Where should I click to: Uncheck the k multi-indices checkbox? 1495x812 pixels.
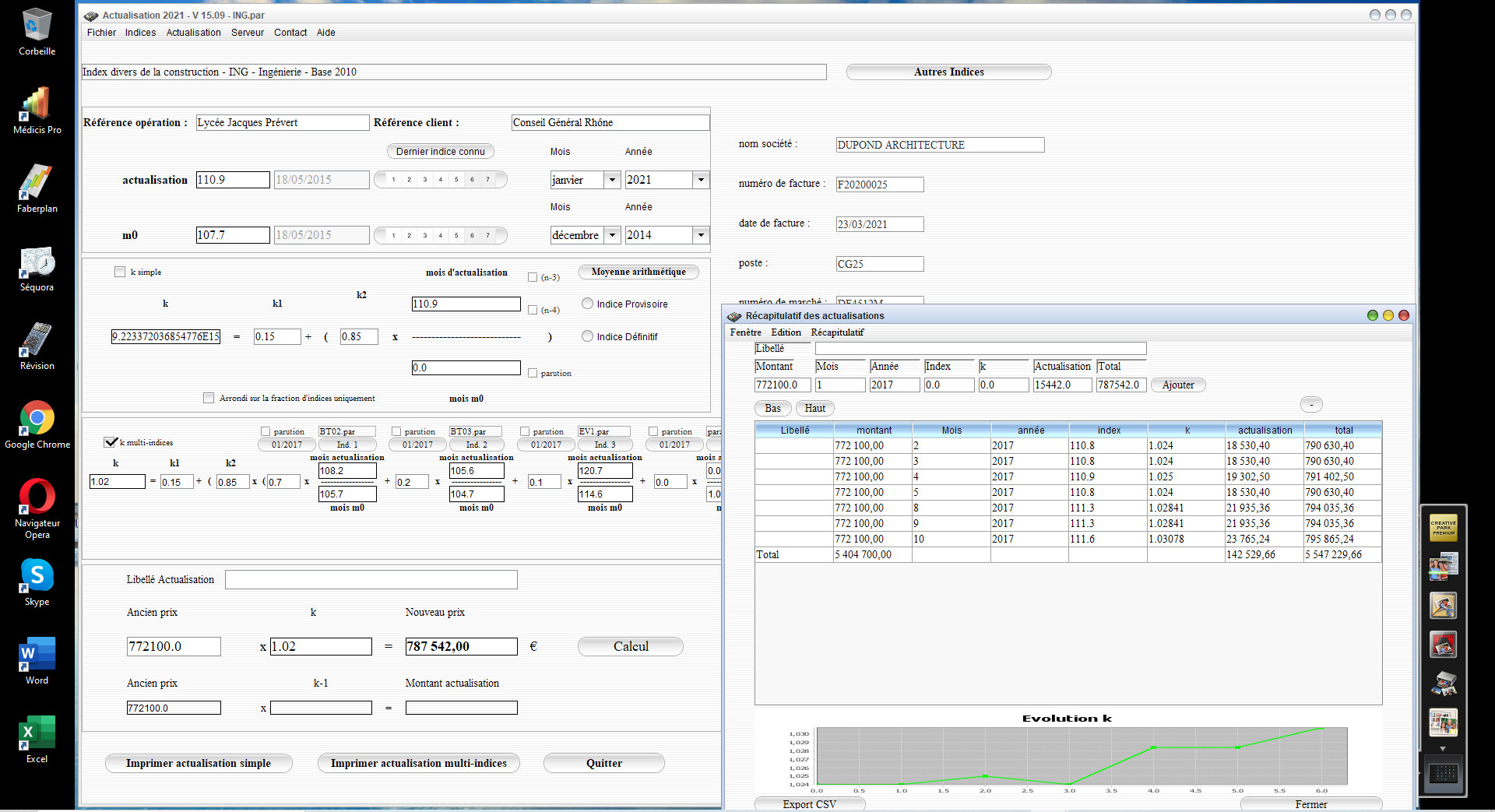click(110, 442)
